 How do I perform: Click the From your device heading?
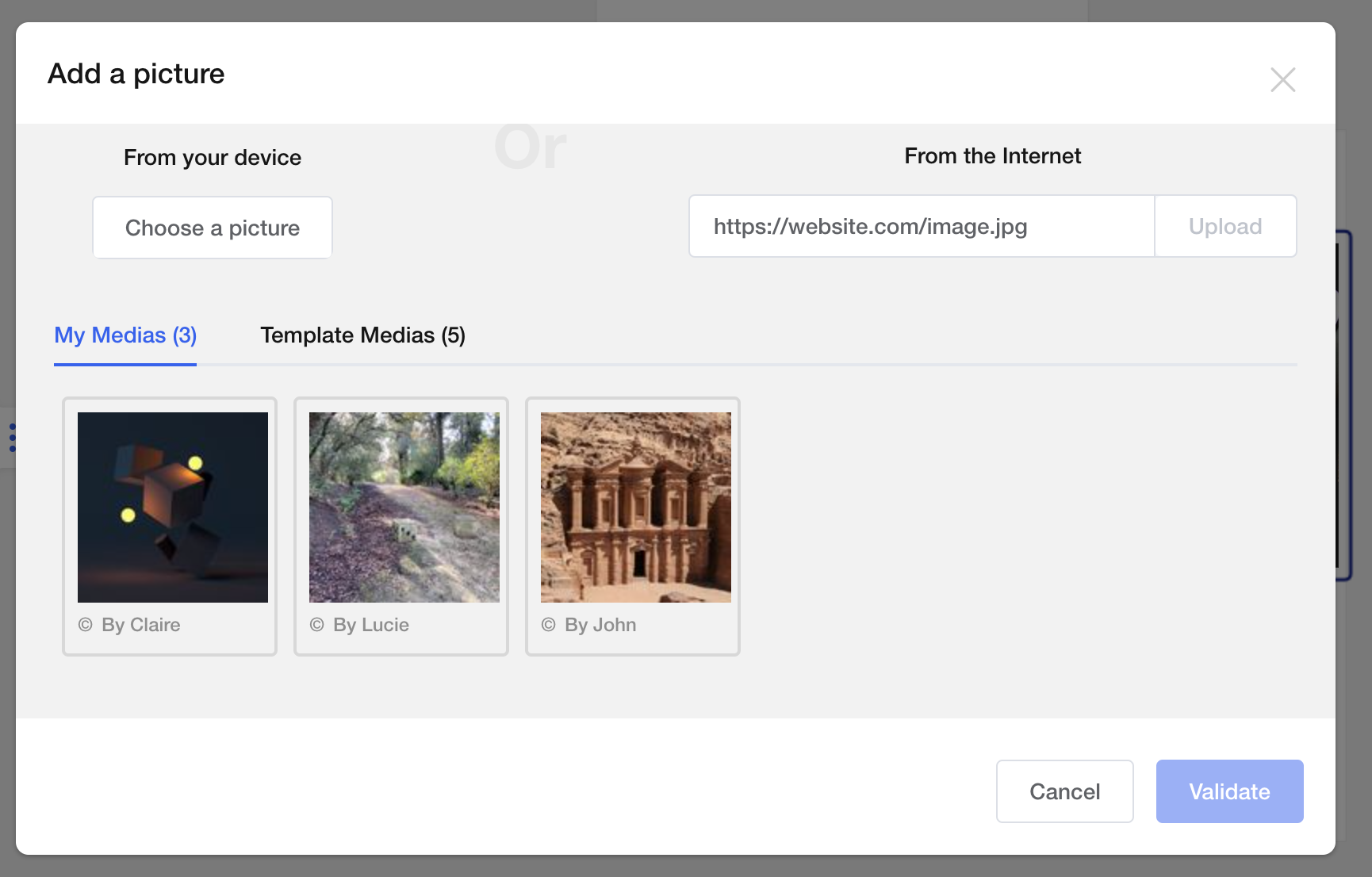(x=213, y=158)
